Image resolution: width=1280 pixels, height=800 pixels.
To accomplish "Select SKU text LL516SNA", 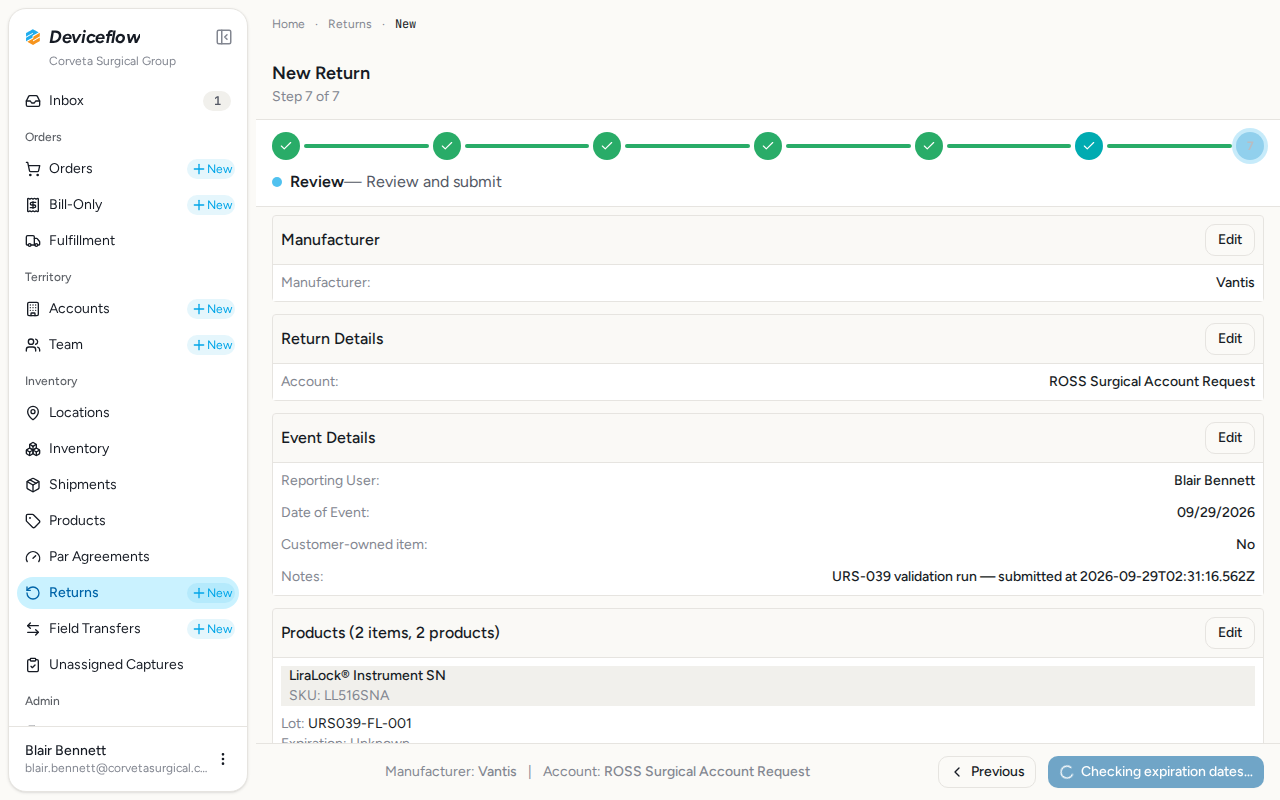I will (357, 695).
